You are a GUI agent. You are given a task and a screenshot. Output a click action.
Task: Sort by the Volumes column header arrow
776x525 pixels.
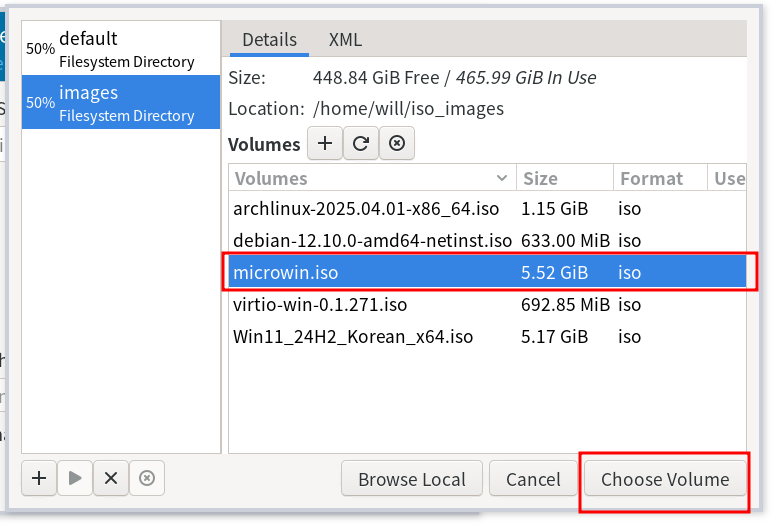502,179
